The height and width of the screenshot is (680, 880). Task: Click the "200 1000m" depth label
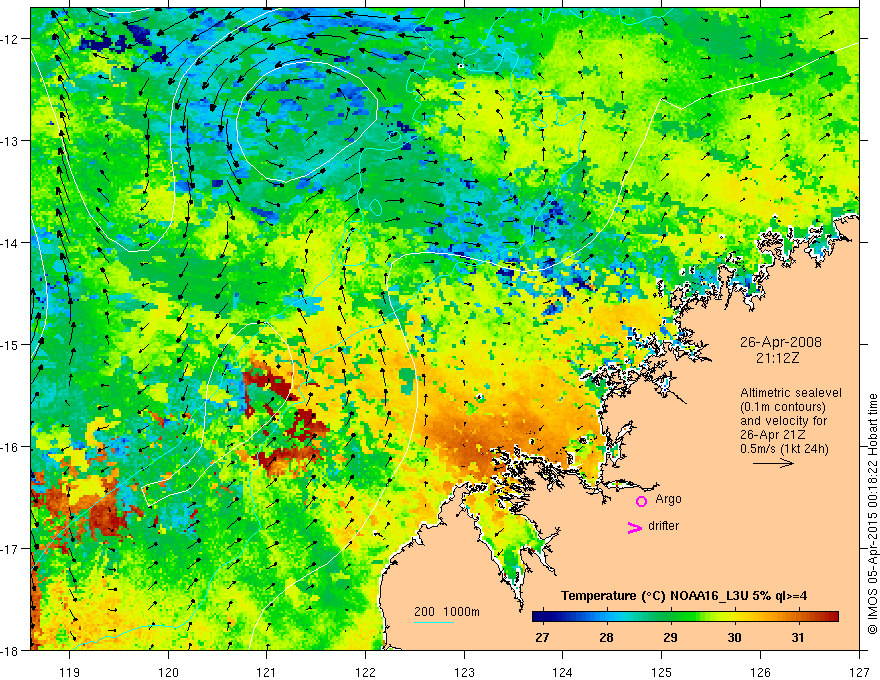pos(447,612)
